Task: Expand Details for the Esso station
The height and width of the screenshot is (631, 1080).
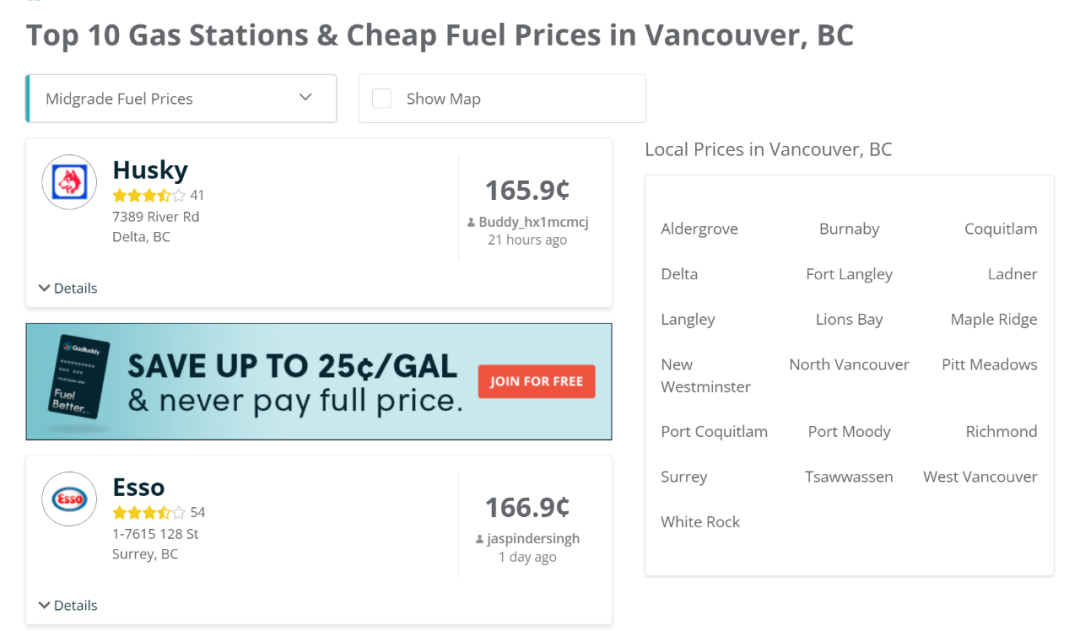Action: click(x=68, y=605)
